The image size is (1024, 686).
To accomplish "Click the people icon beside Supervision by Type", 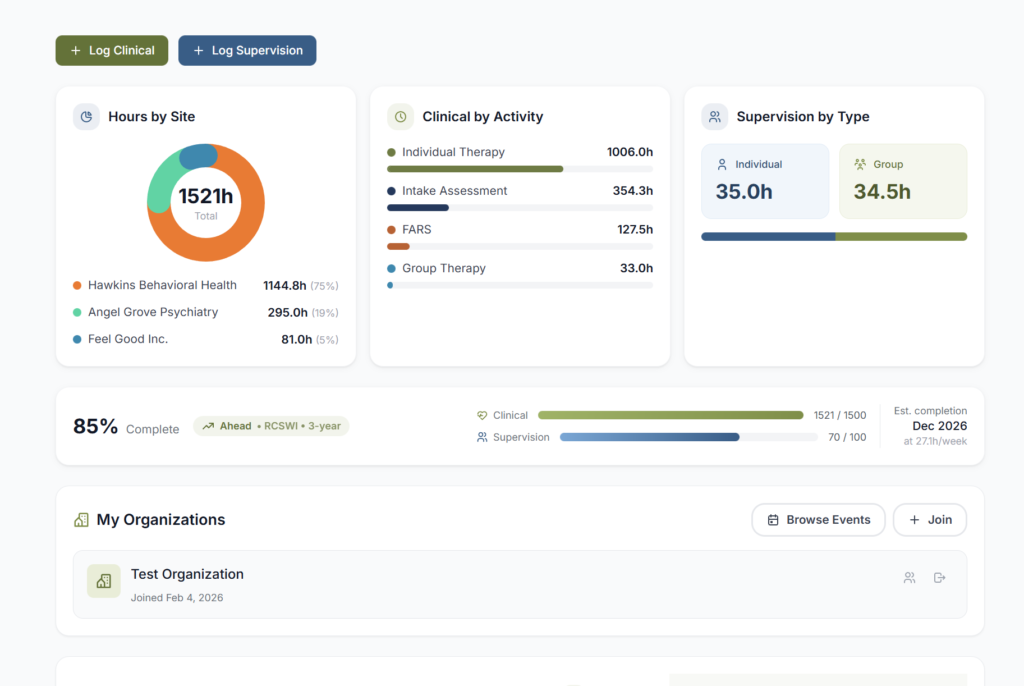I will [x=714, y=117].
